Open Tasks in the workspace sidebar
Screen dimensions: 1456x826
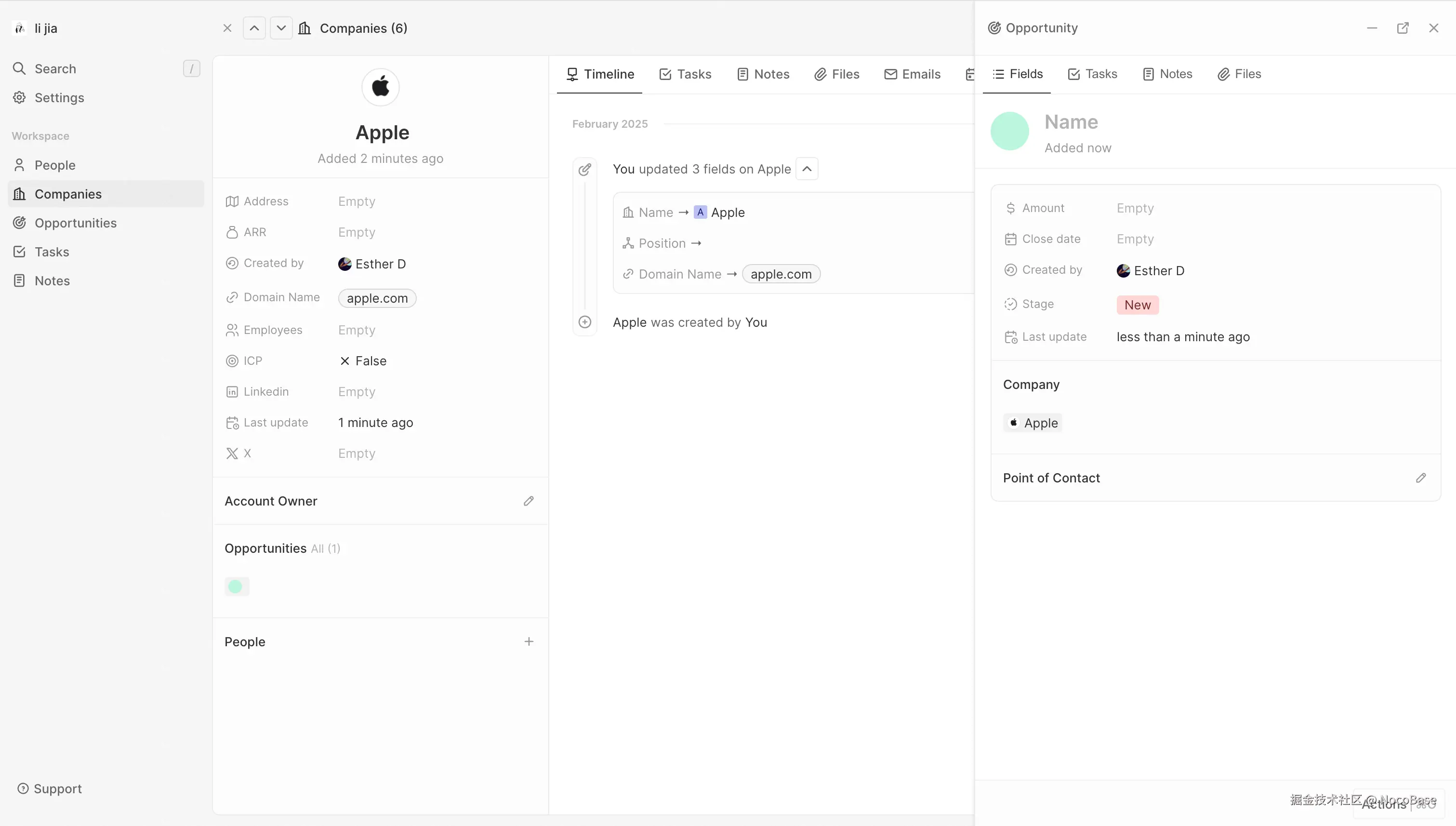(x=106, y=252)
